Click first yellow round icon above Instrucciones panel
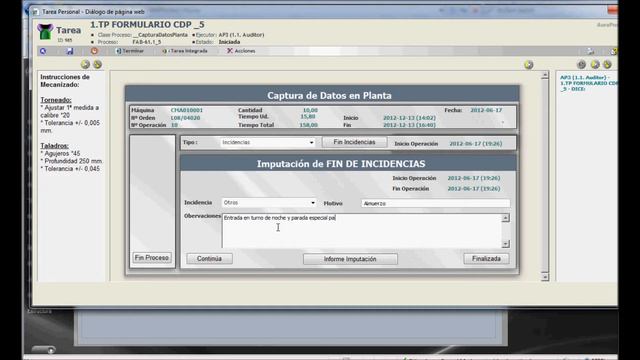The image size is (640, 360). (x=85, y=64)
